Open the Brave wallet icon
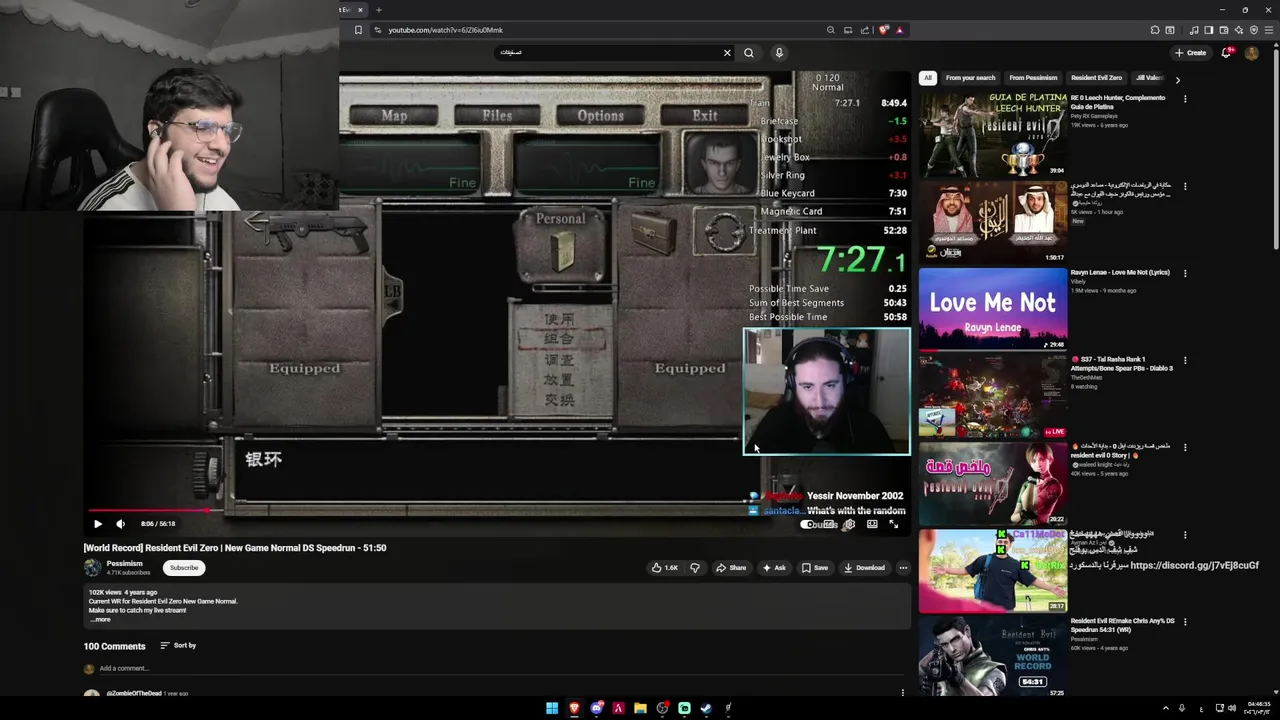 pos(1224,30)
